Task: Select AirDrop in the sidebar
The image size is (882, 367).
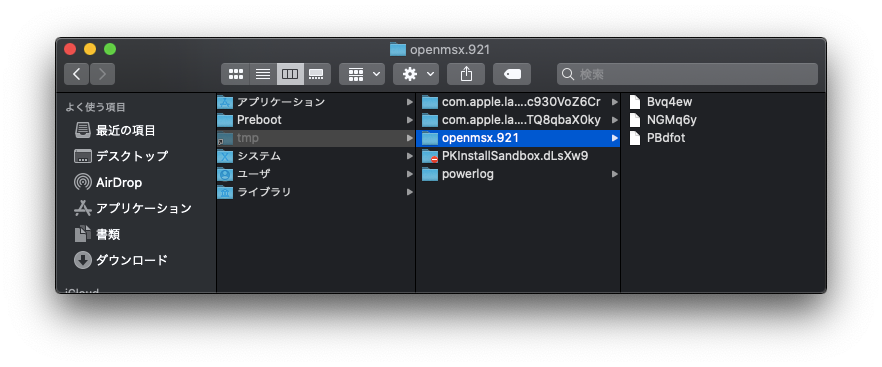Action: [x=119, y=182]
